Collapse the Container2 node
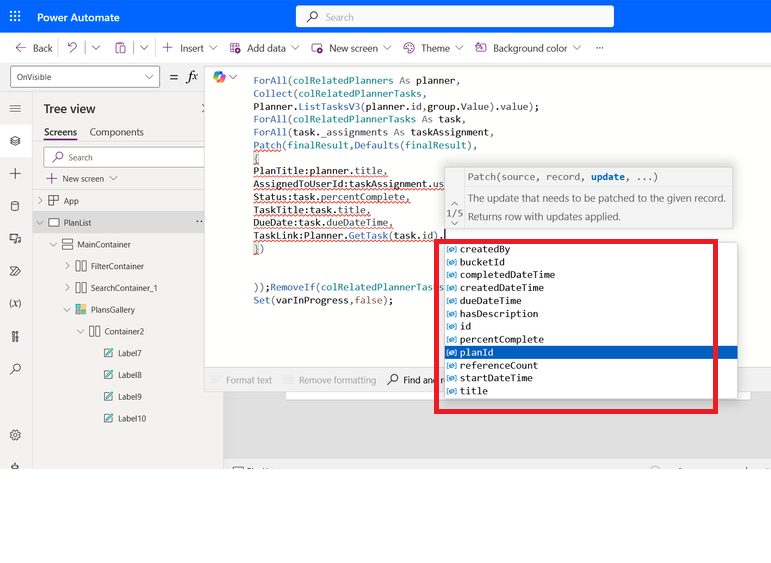 (81, 331)
